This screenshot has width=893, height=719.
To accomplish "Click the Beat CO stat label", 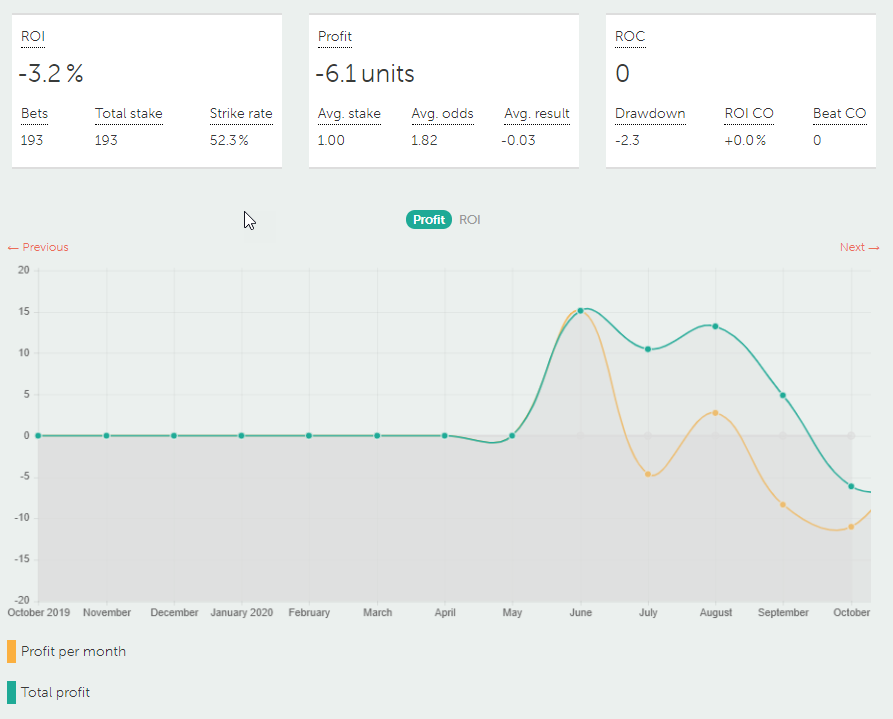I will (x=839, y=113).
